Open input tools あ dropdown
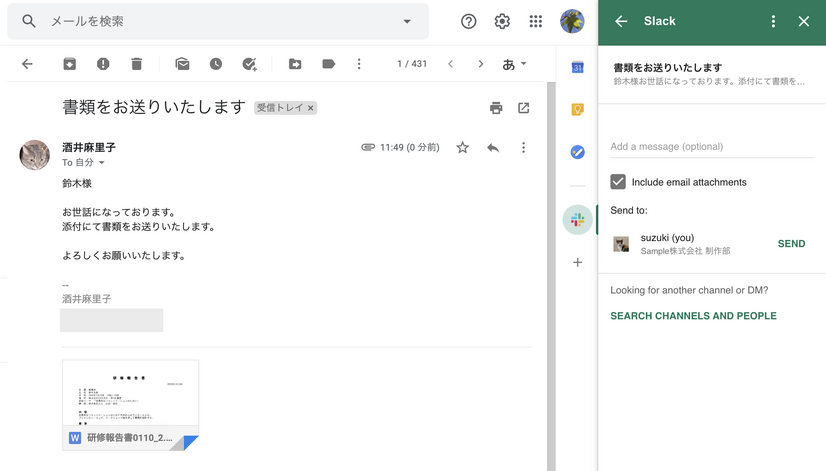826x471 pixels. tap(514, 64)
